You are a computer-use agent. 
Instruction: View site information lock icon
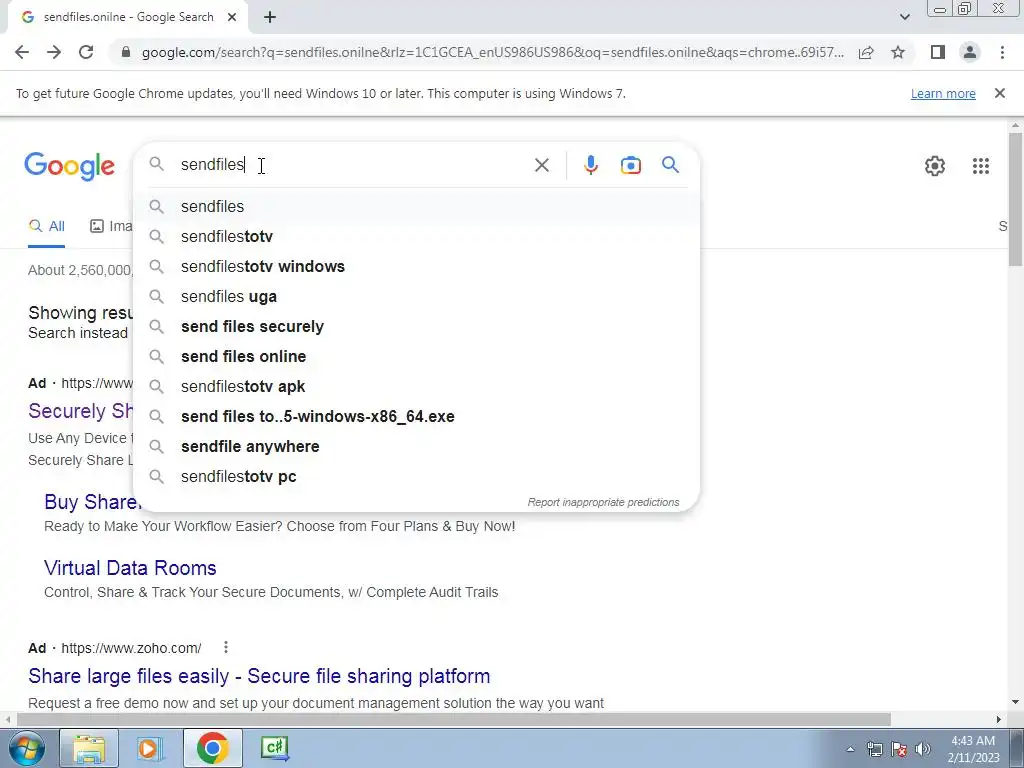[126, 52]
